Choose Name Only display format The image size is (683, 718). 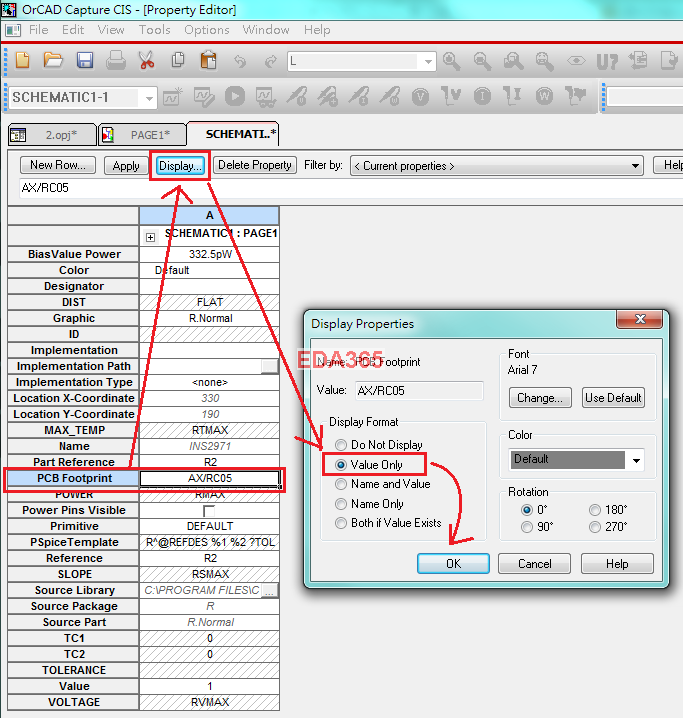point(341,504)
